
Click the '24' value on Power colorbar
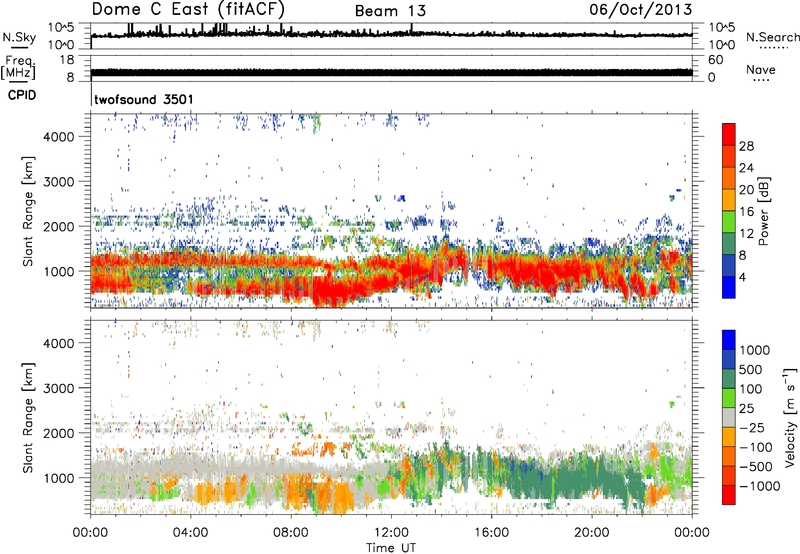[746, 168]
